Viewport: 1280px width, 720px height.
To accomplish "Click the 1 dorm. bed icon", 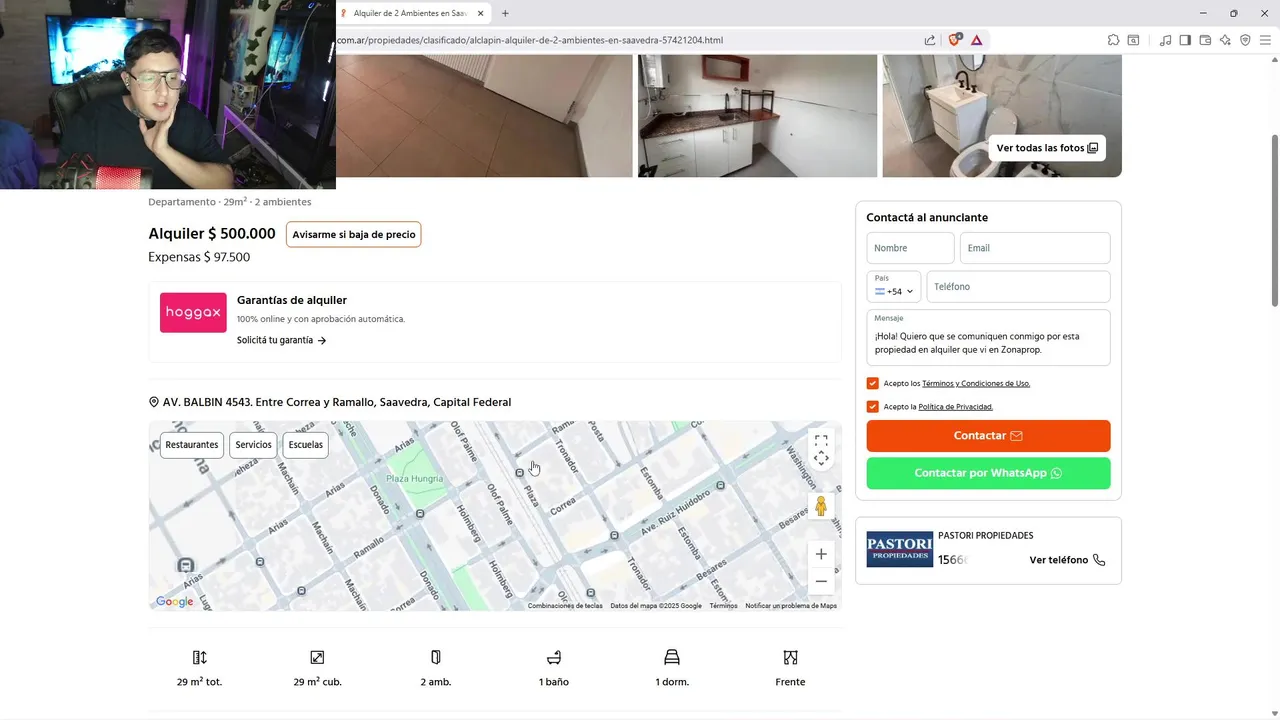I will pos(672,657).
